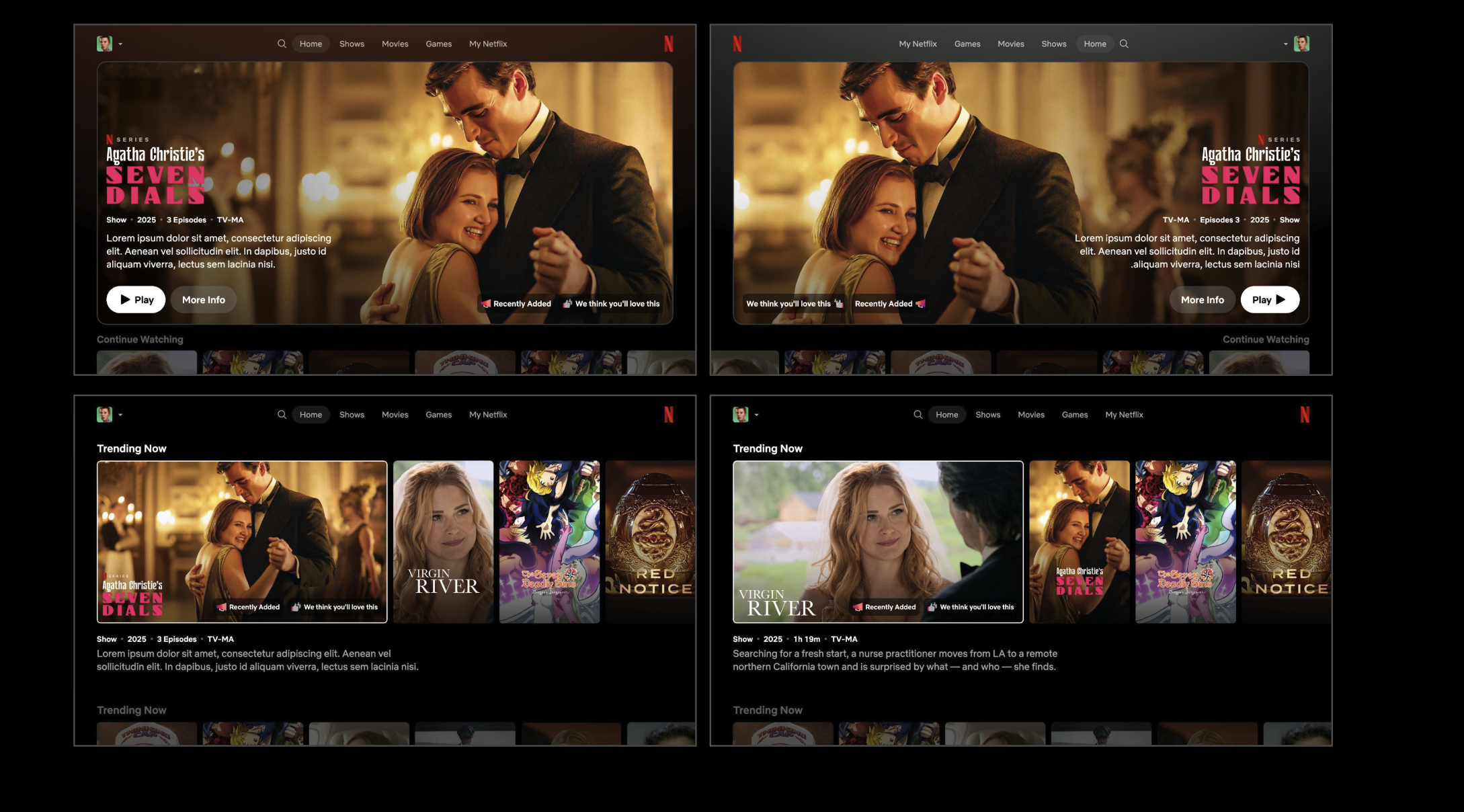
Task: Open Shows tab in top-right mirrored mockup
Action: (1054, 44)
